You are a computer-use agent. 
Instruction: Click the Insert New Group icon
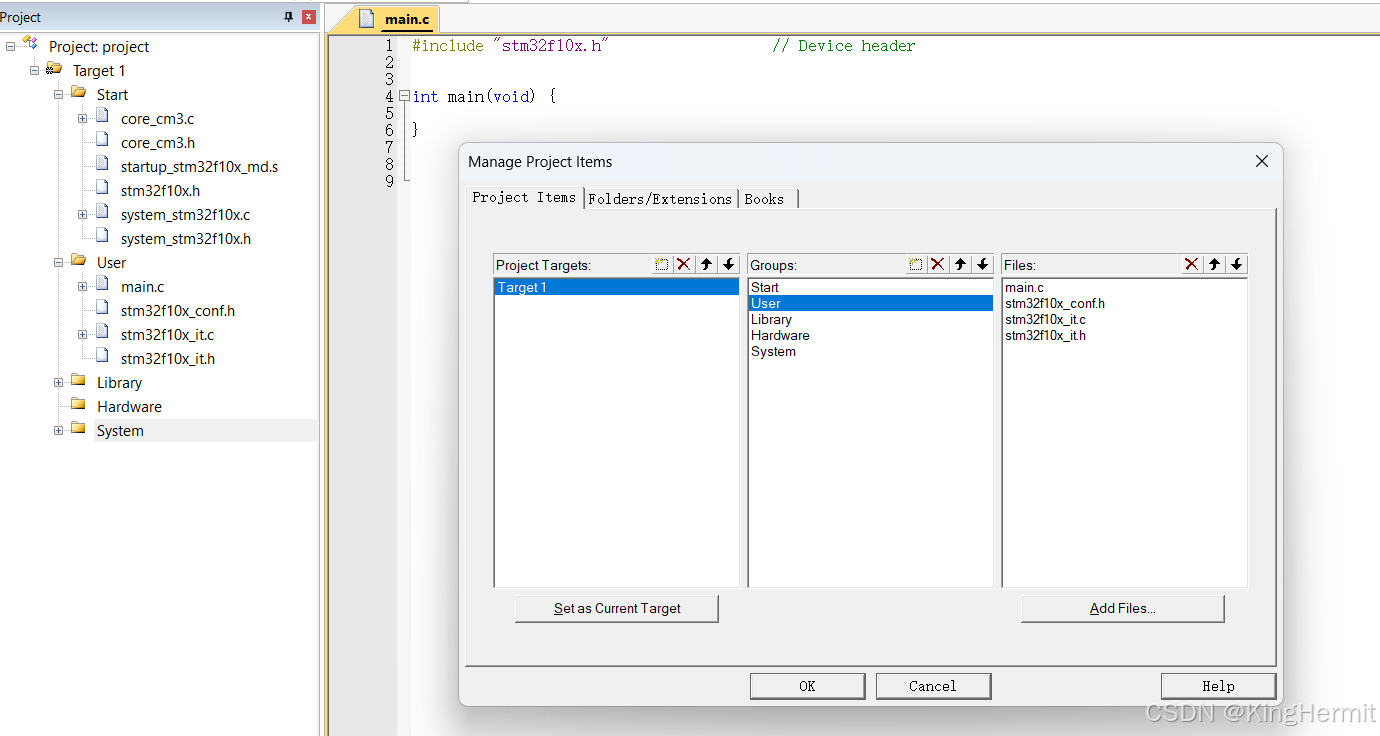(915, 264)
